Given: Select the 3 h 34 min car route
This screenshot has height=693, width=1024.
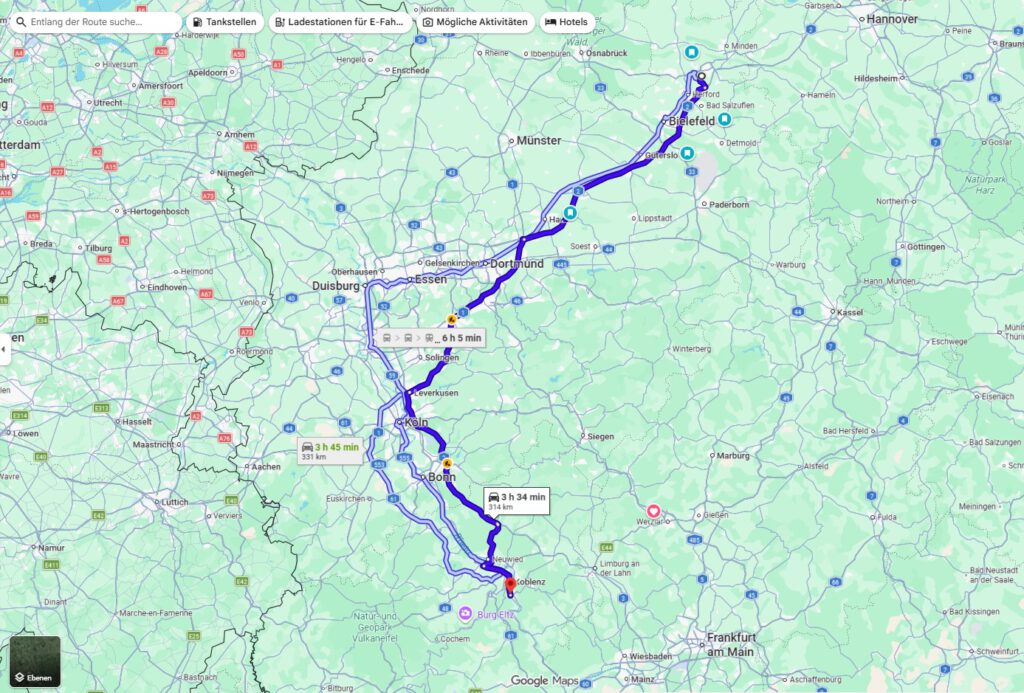Looking at the screenshot, I should point(517,501).
